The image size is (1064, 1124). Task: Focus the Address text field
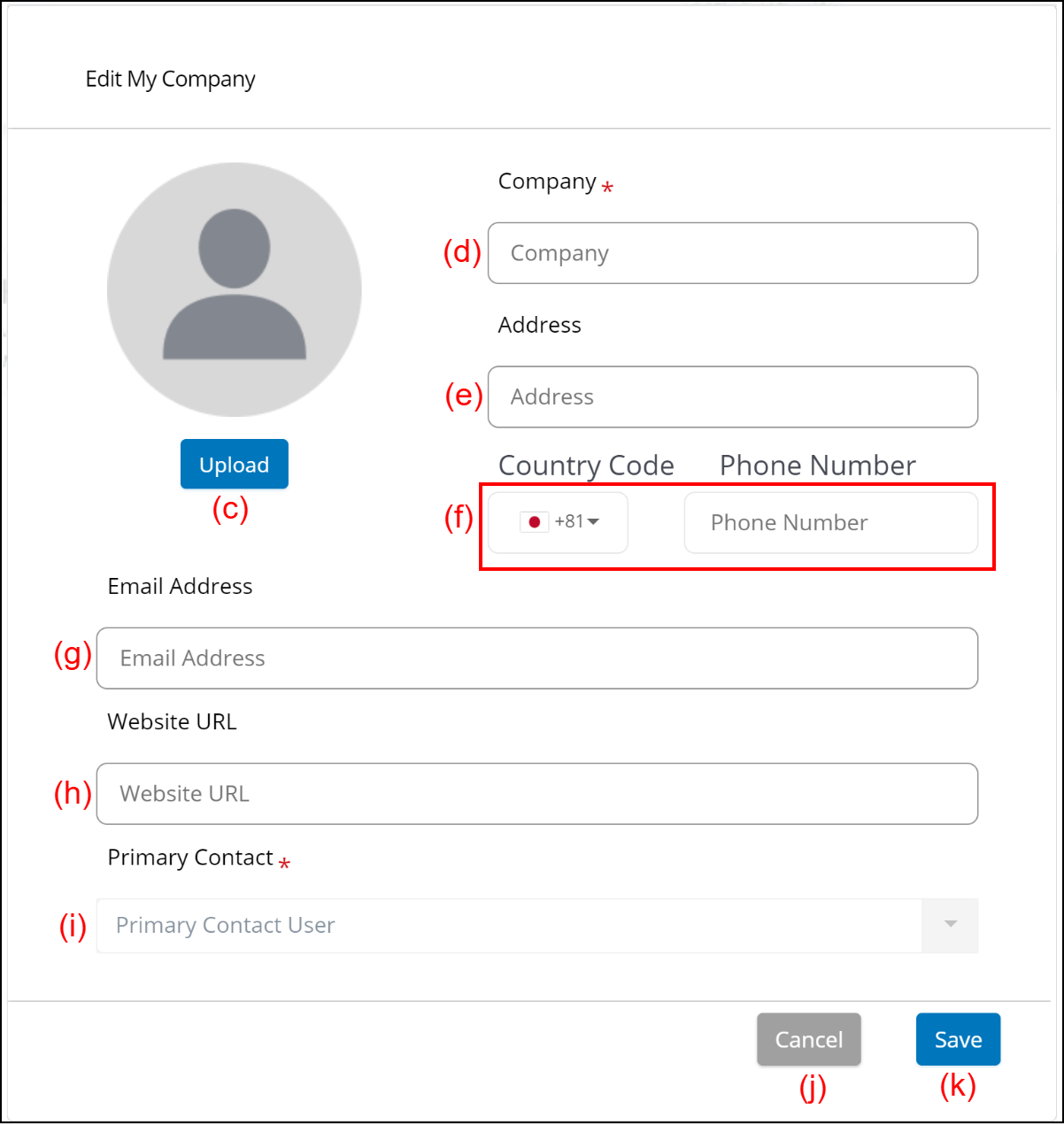point(732,396)
